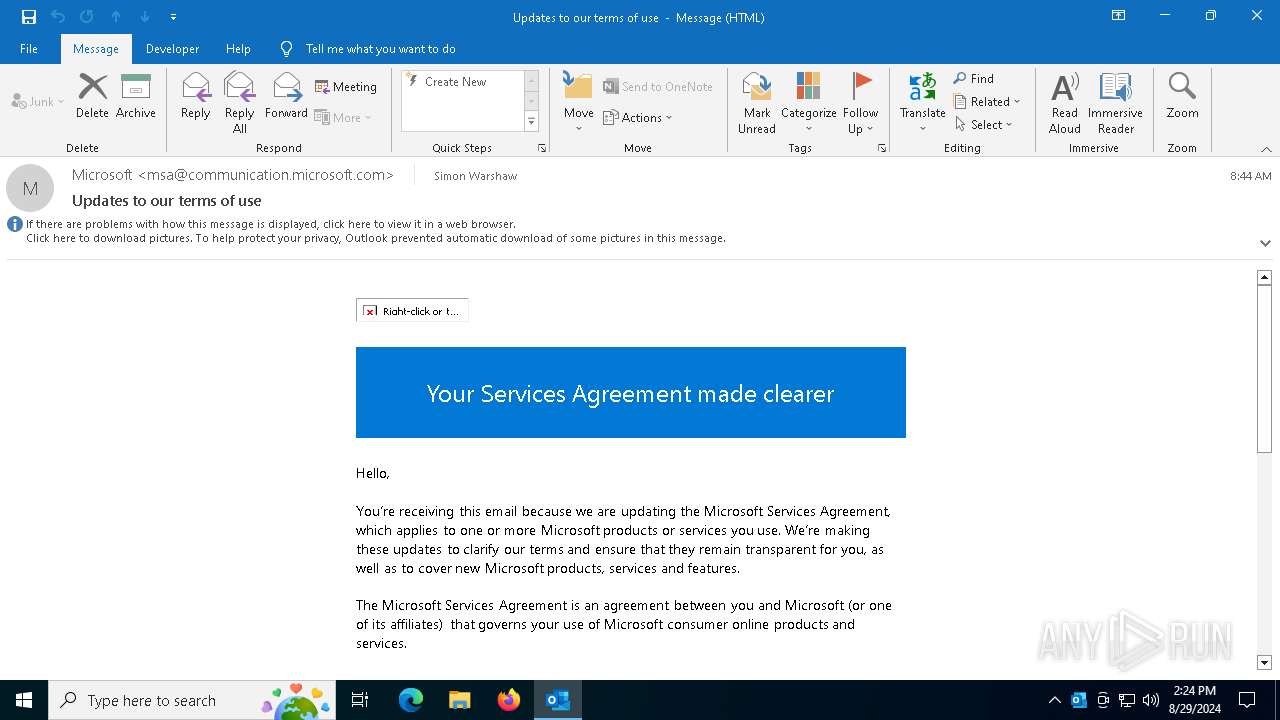Open the Windows Start menu

[x=24, y=700]
